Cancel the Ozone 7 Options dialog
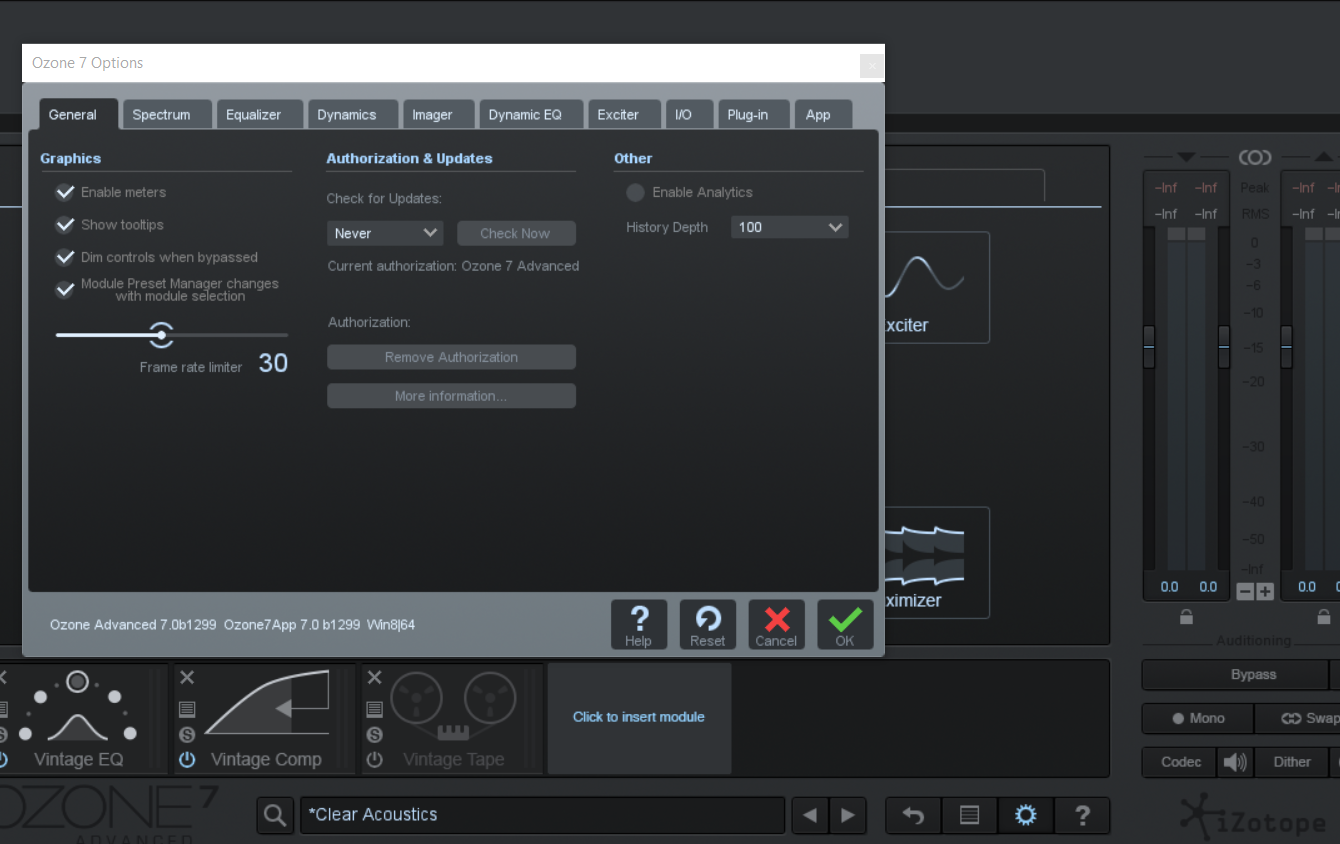The height and width of the screenshot is (844, 1340). click(x=776, y=625)
